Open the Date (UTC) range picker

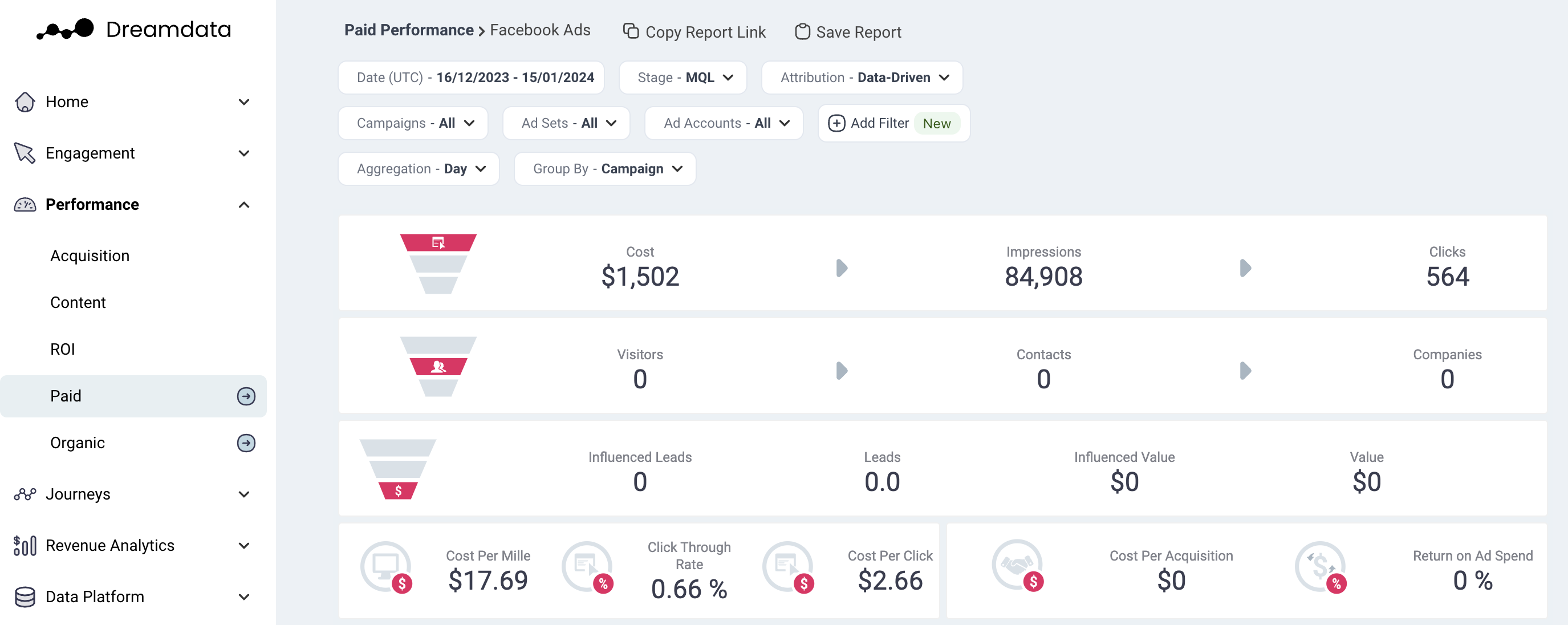(x=471, y=78)
